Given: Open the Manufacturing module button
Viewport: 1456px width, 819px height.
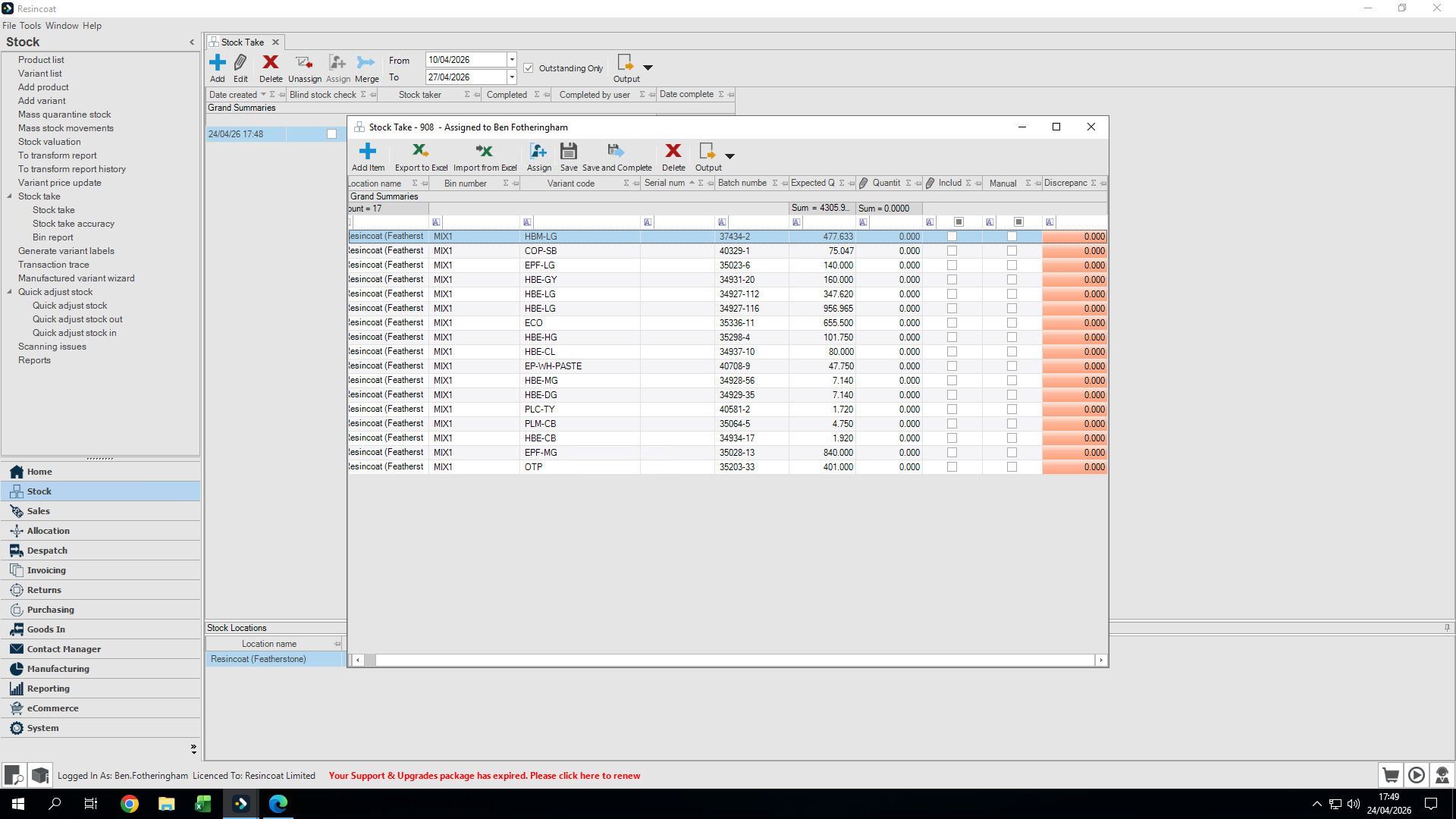Looking at the screenshot, I should (x=58, y=669).
